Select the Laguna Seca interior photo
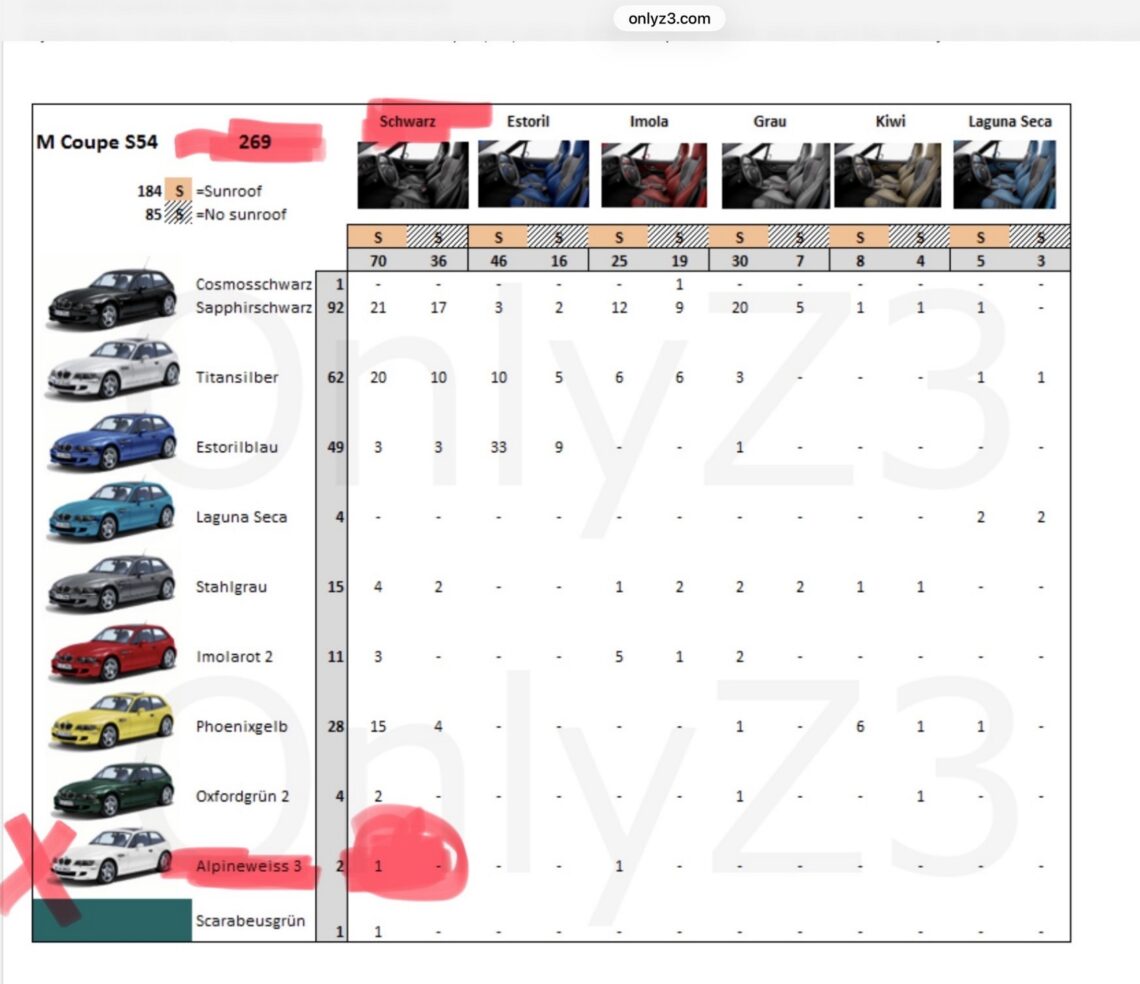 (x=1005, y=175)
